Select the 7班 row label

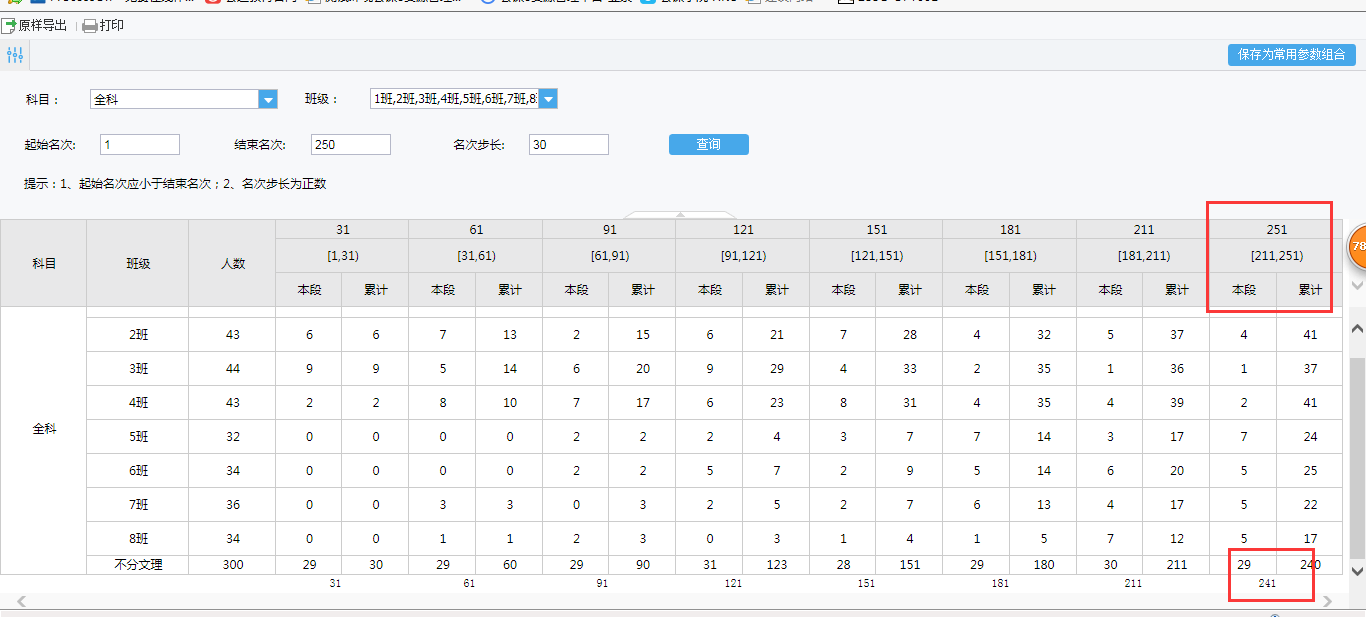click(138, 505)
